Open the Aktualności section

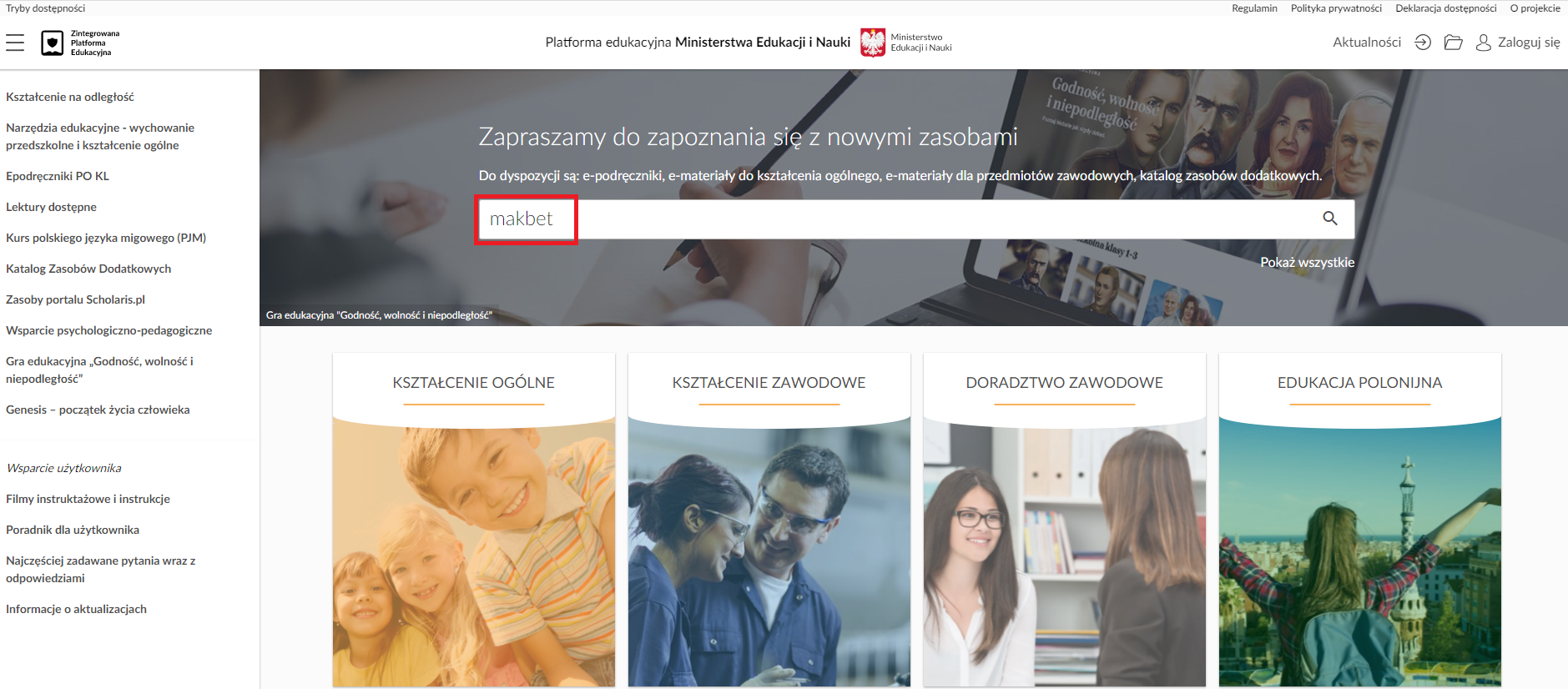1367,43
